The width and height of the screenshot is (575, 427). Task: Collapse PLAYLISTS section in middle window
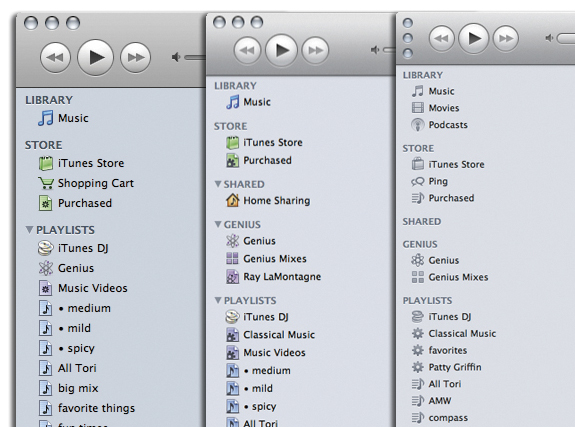tap(218, 300)
